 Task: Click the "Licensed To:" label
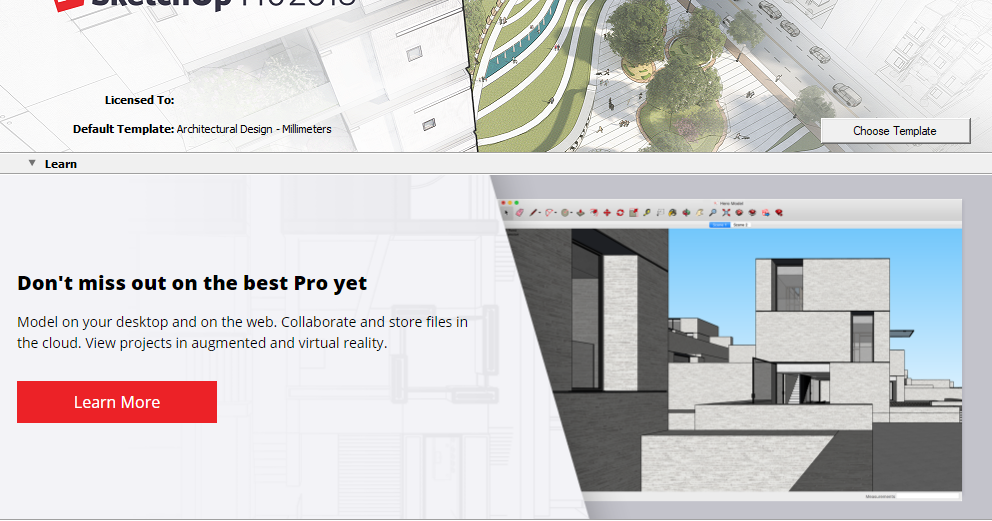pyautogui.click(x=139, y=100)
